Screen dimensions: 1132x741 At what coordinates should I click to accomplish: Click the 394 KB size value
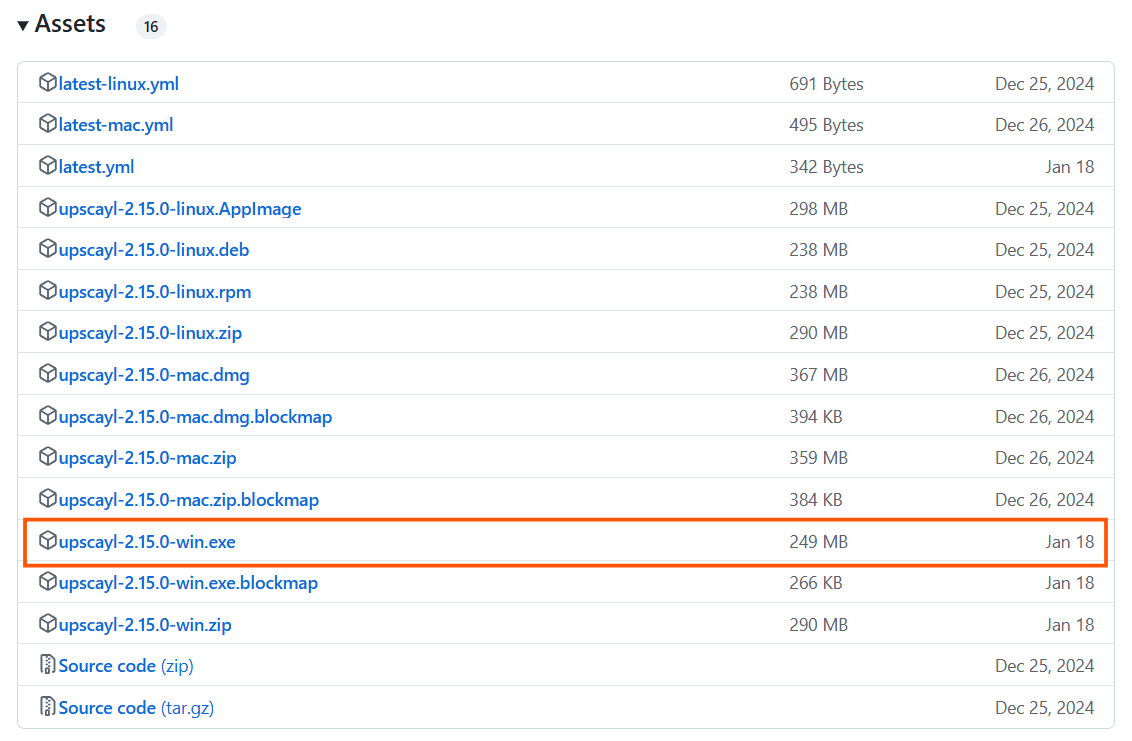(x=815, y=417)
